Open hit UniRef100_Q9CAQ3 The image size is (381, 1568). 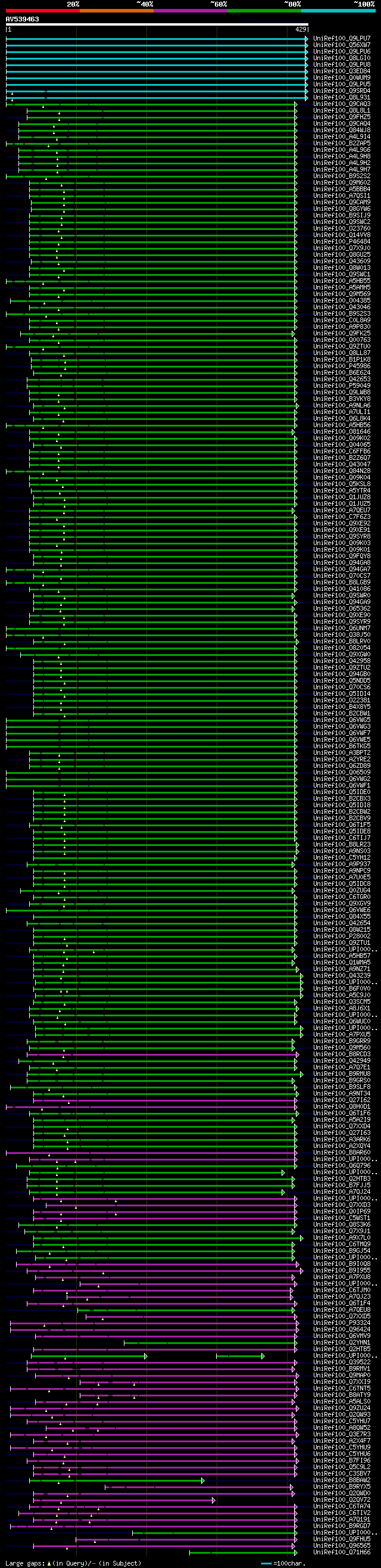(x=342, y=104)
